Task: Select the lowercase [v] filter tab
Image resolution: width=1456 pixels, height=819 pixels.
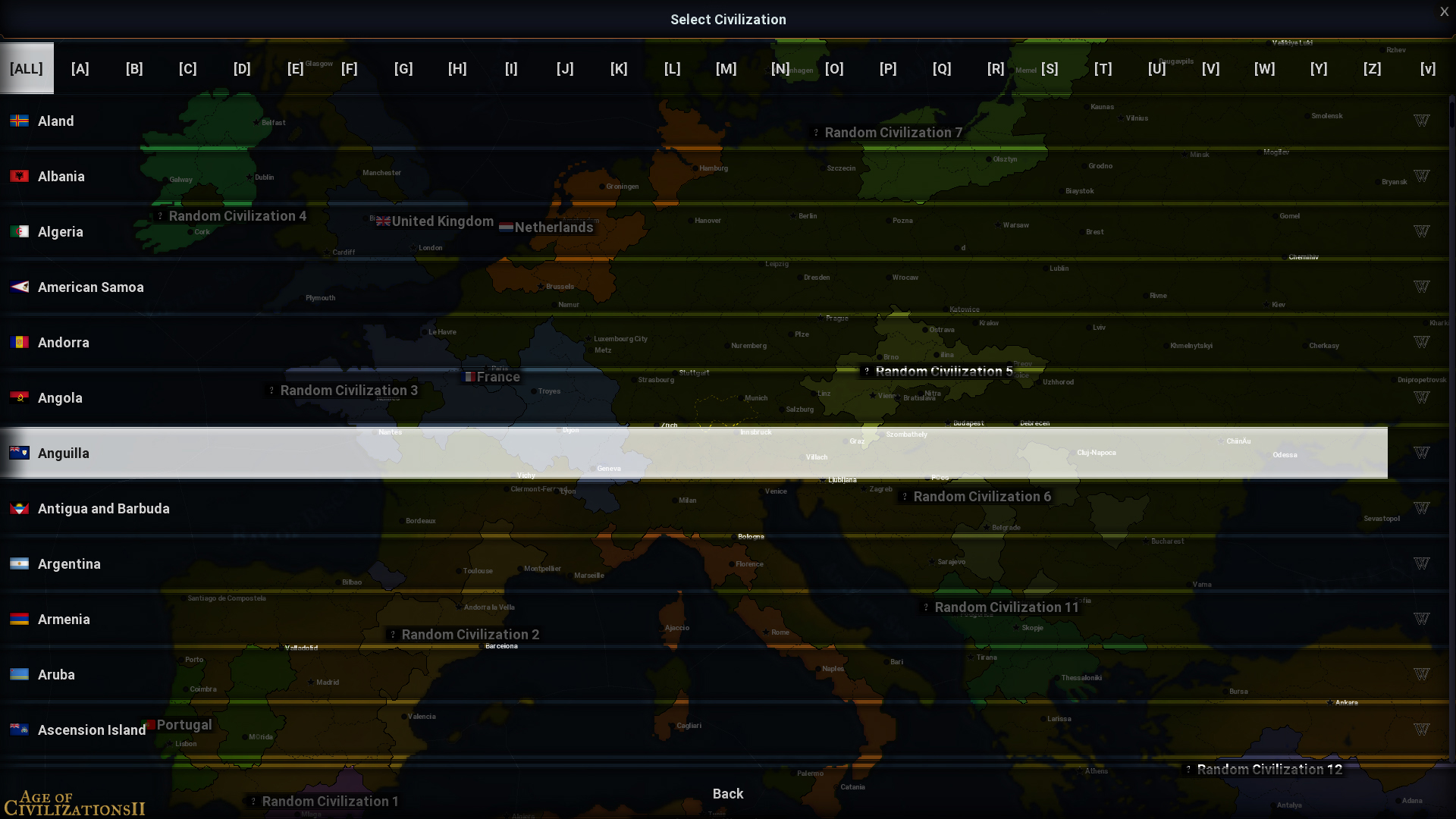Action: (1428, 68)
